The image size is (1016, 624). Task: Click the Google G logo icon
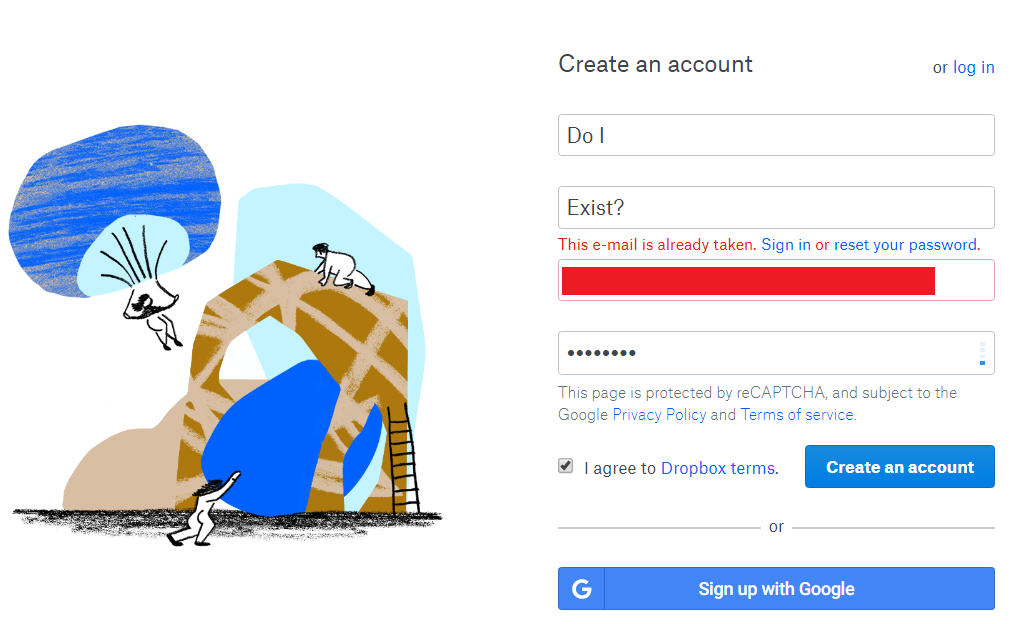click(581, 589)
